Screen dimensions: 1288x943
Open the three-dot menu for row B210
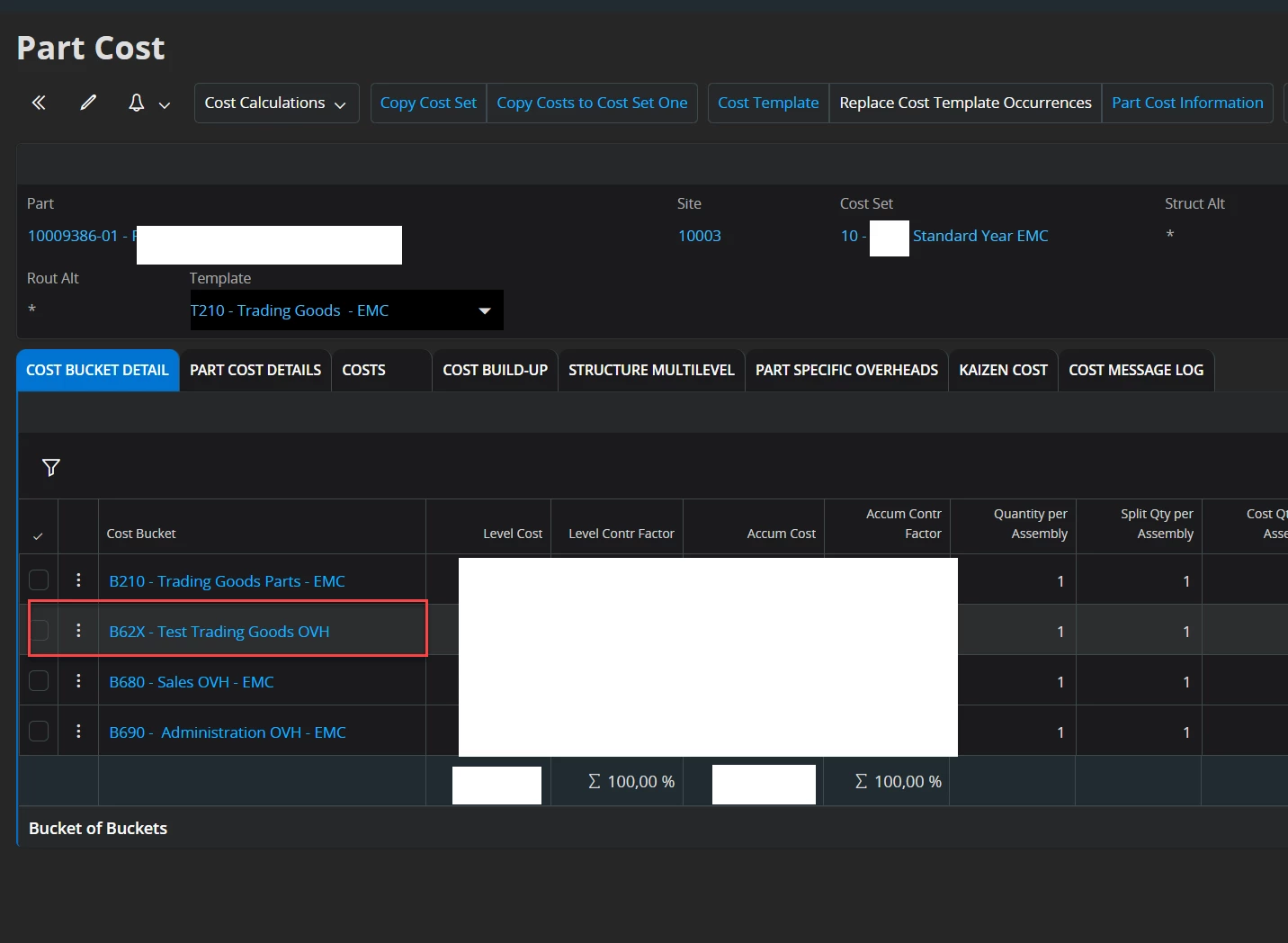[x=78, y=580]
